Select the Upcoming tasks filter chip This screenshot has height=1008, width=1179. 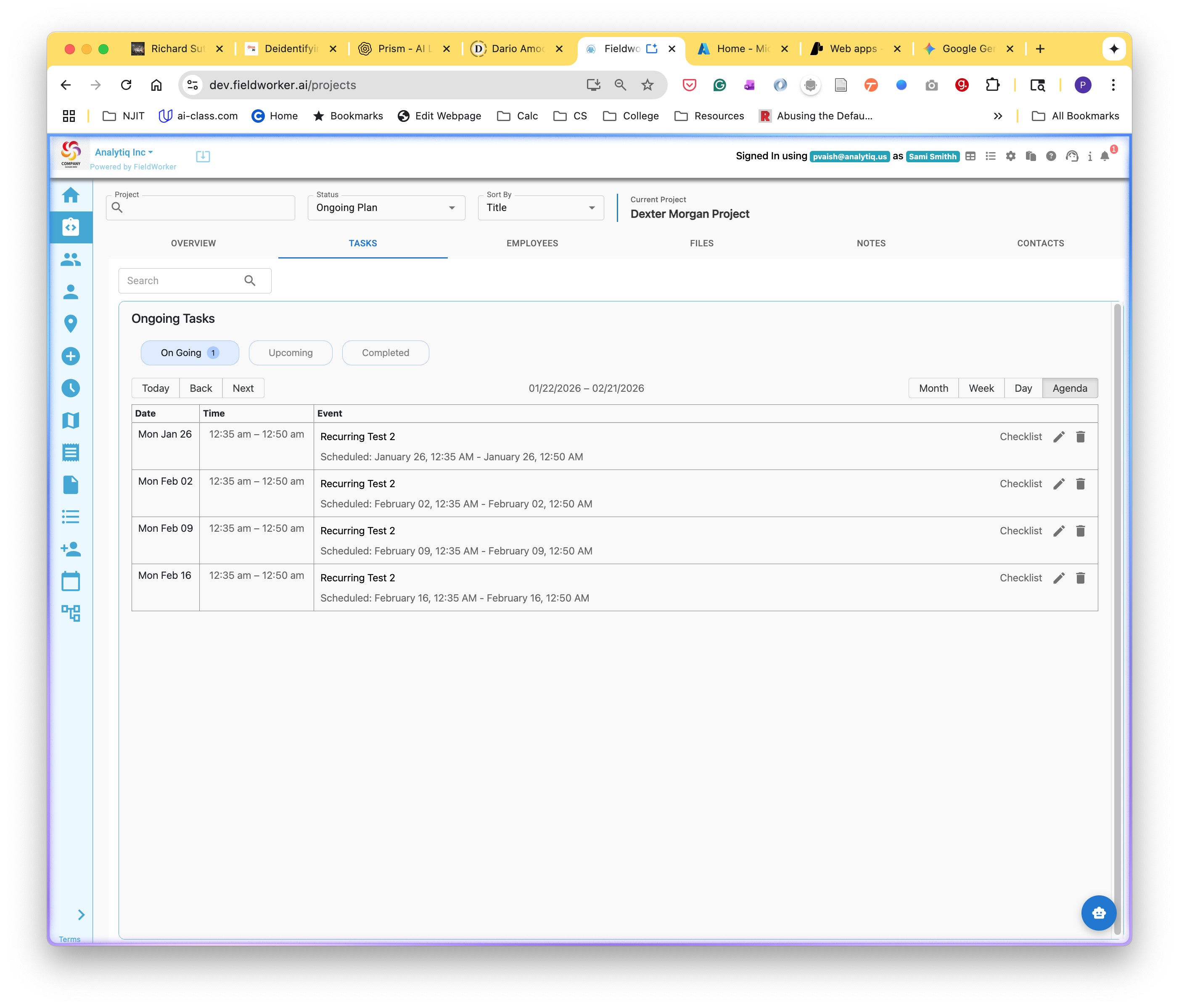290,353
